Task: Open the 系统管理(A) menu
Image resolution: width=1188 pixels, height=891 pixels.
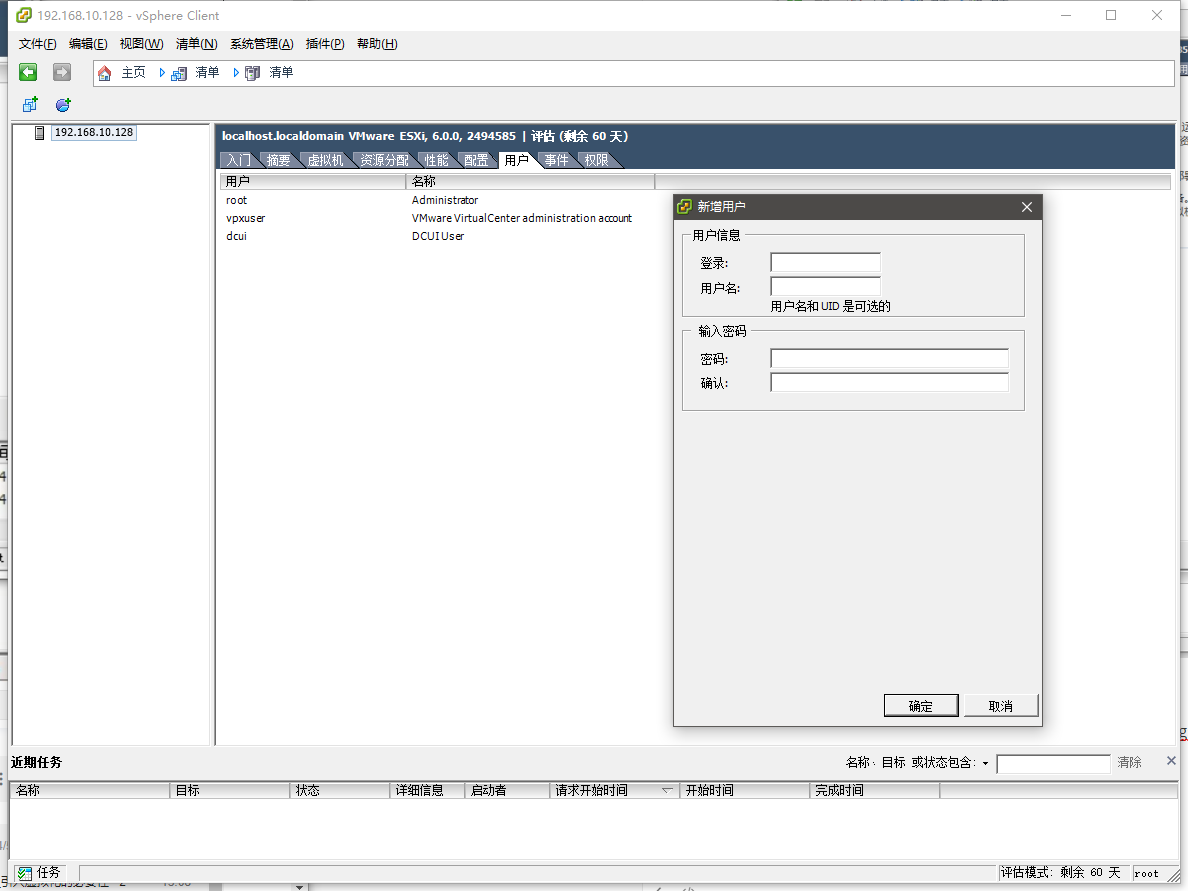Action: coord(262,44)
